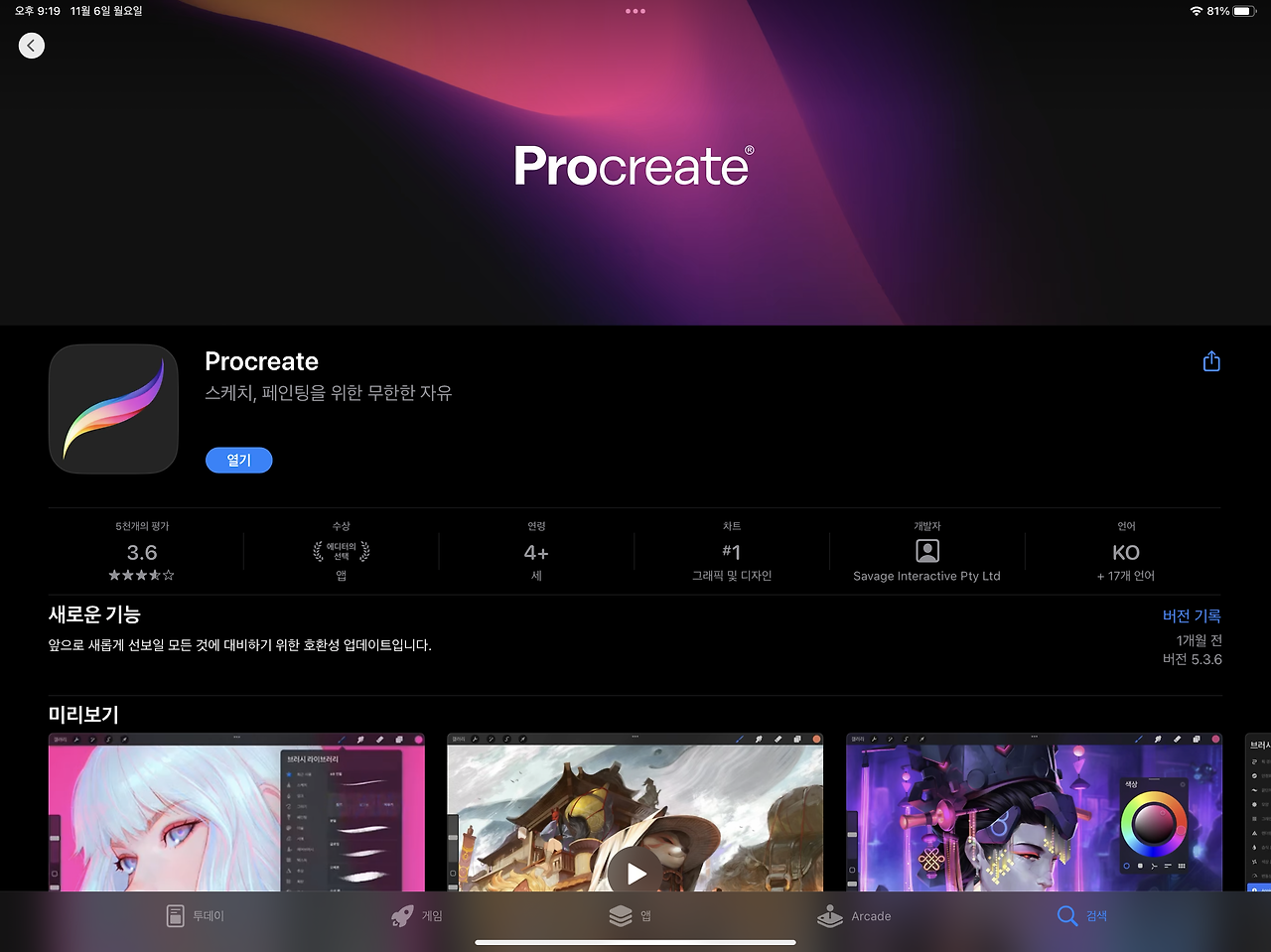Image resolution: width=1271 pixels, height=952 pixels.
Task: Select the Editors' Choice award badge
Action: coord(342,551)
